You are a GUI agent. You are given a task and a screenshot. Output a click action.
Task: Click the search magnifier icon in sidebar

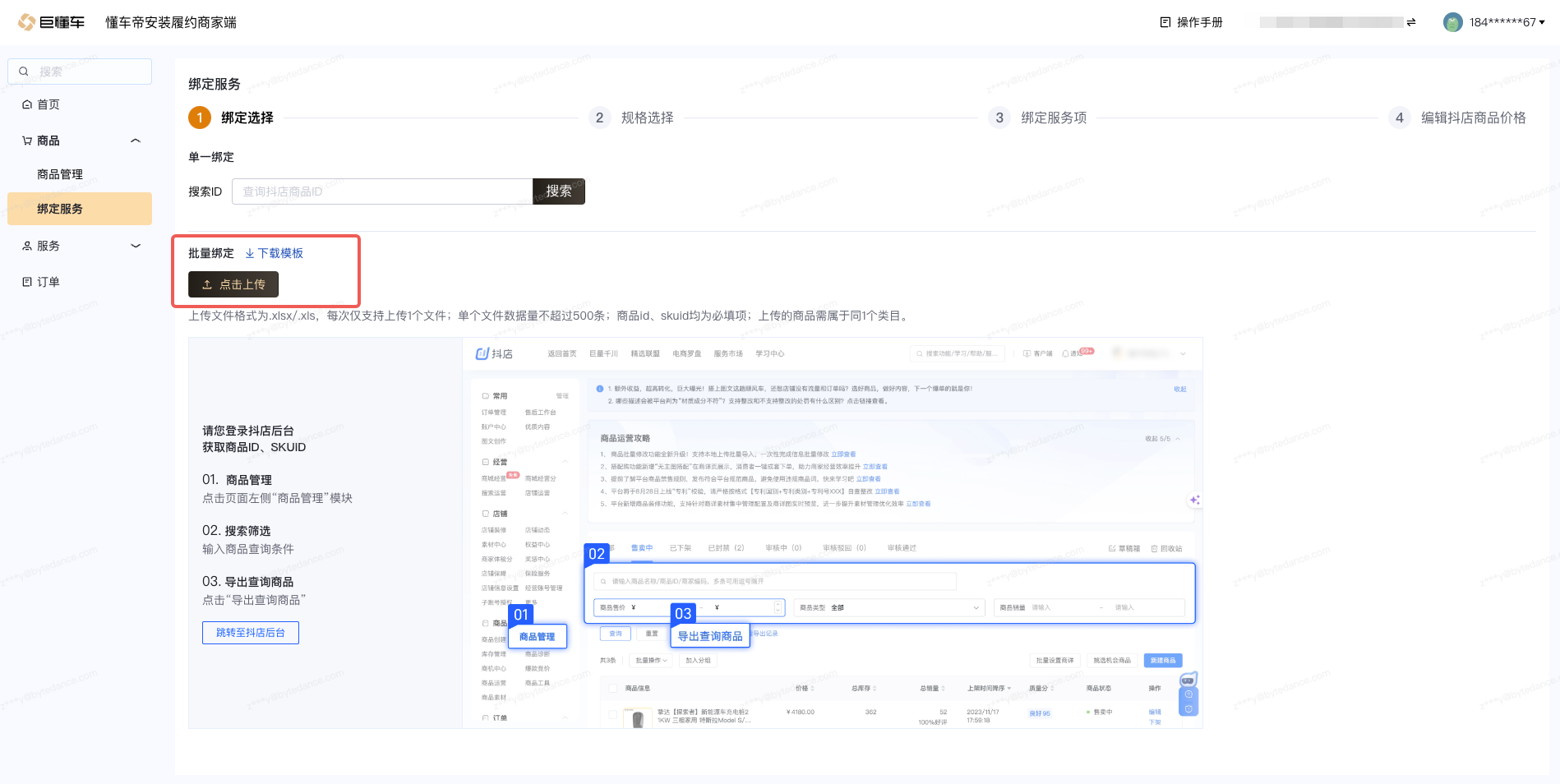click(24, 71)
